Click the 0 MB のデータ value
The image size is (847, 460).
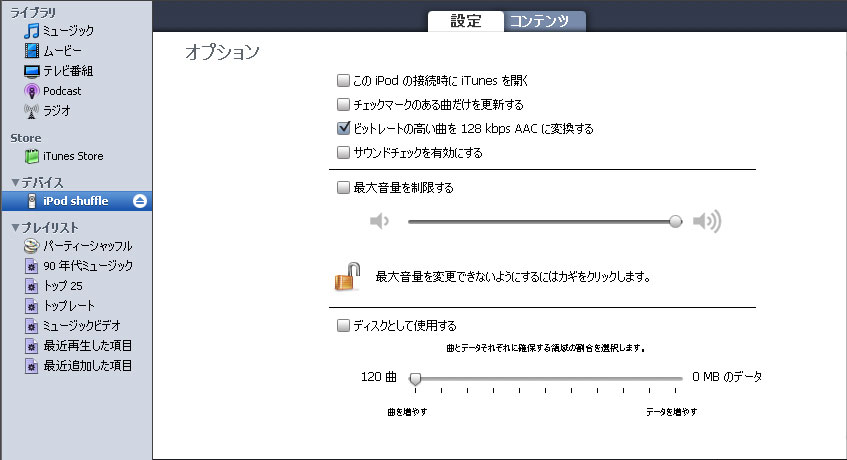(727, 377)
